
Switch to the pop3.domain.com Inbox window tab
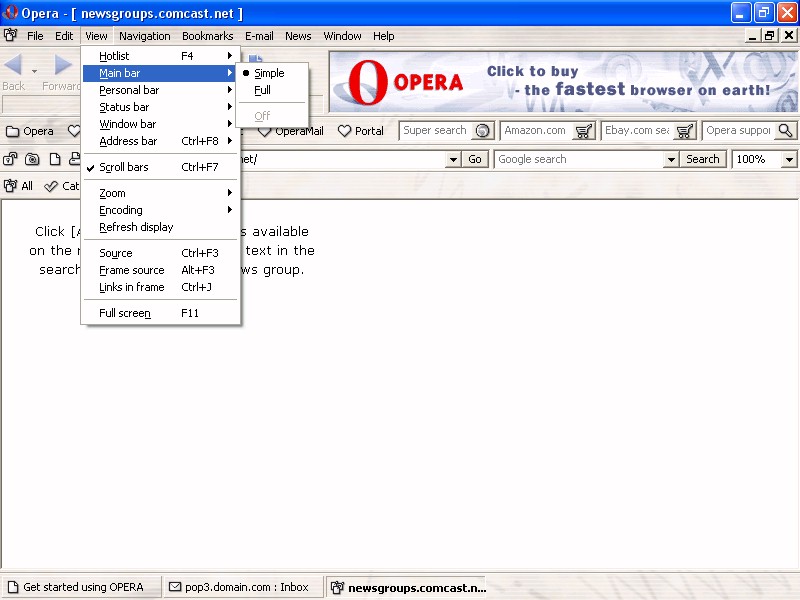pyautogui.click(x=240, y=587)
